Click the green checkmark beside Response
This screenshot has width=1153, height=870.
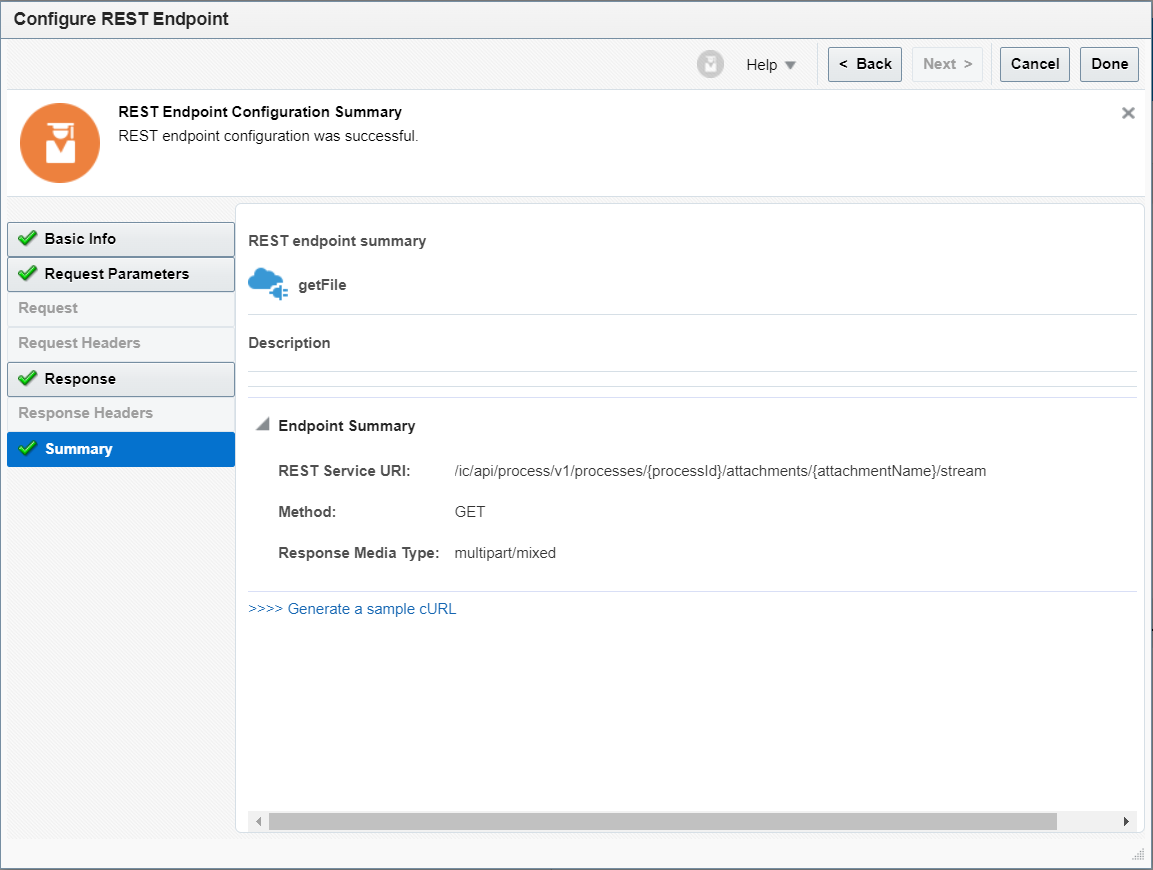(29, 379)
